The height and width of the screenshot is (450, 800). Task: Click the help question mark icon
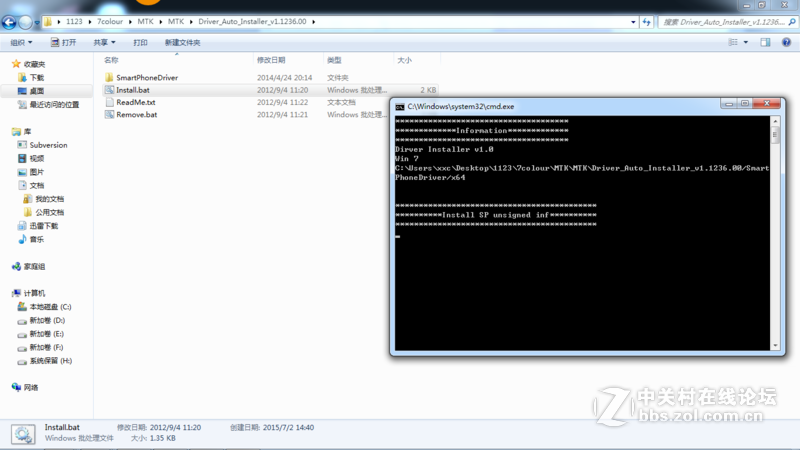pos(786,42)
